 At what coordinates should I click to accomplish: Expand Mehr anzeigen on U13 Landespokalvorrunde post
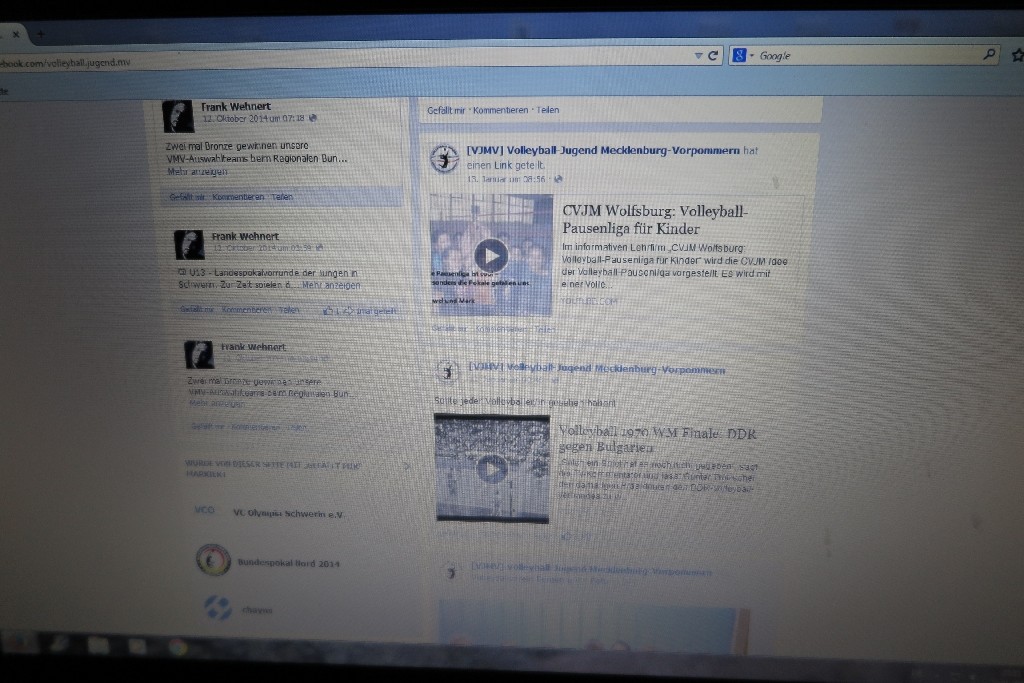click(x=330, y=285)
